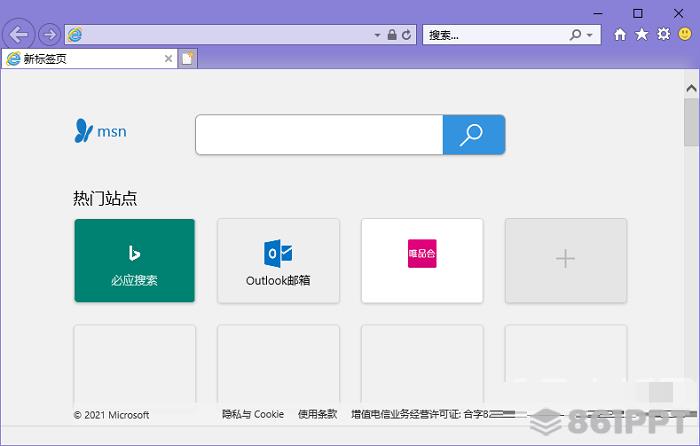Click the IE logo in the address bar
Viewport: 700px width, 446px height.
tap(75, 34)
